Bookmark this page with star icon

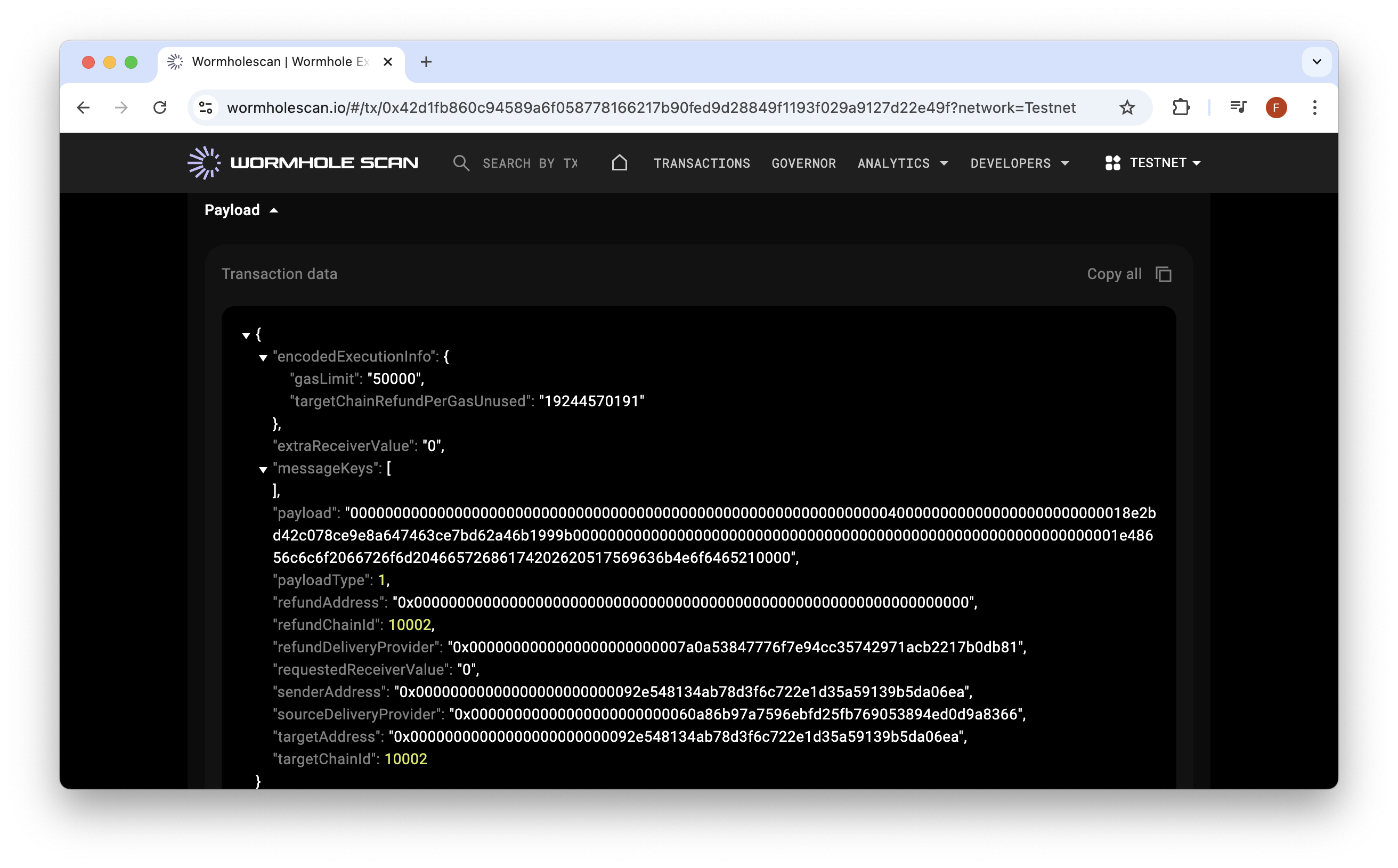tap(1127, 108)
